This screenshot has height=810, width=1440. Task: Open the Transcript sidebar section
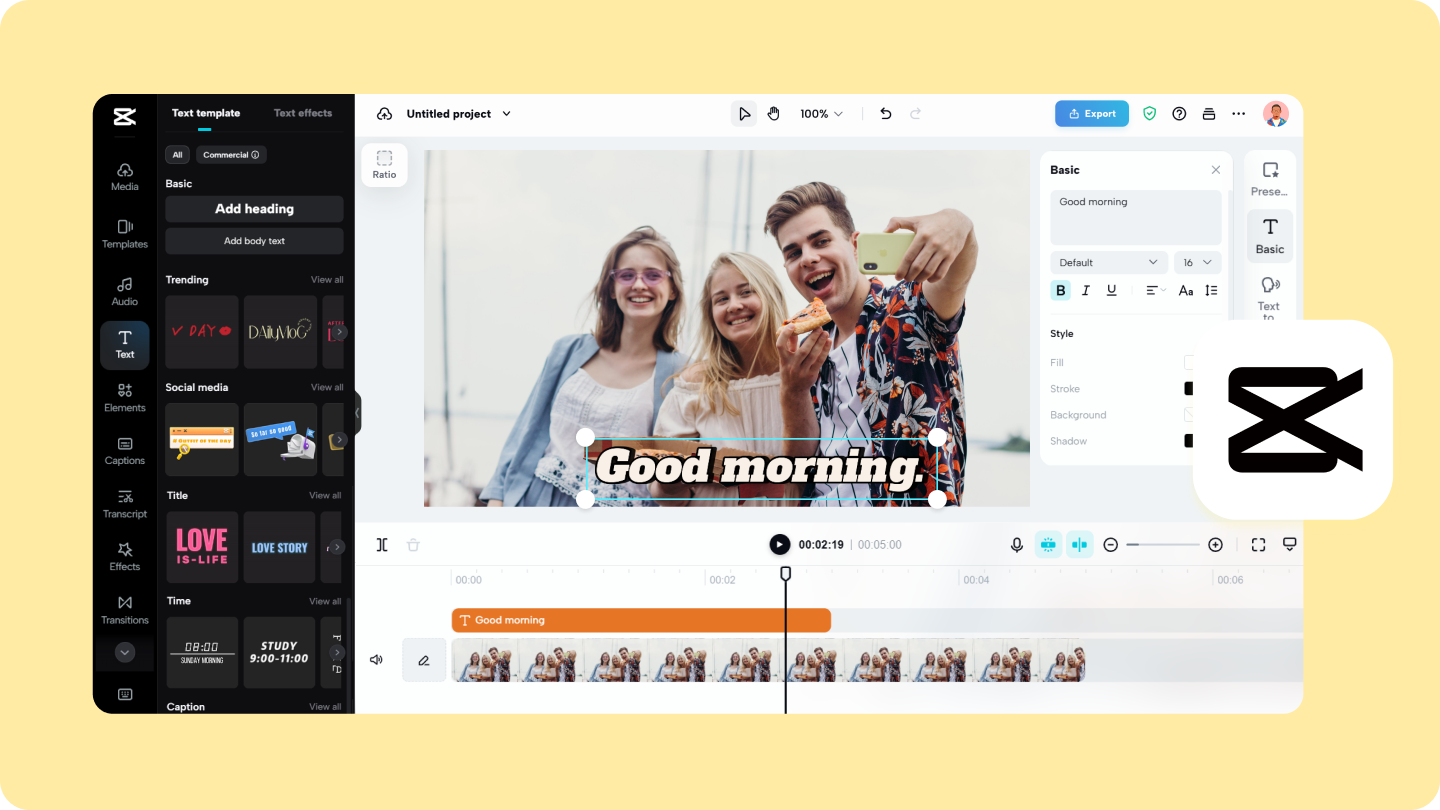(x=125, y=504)
